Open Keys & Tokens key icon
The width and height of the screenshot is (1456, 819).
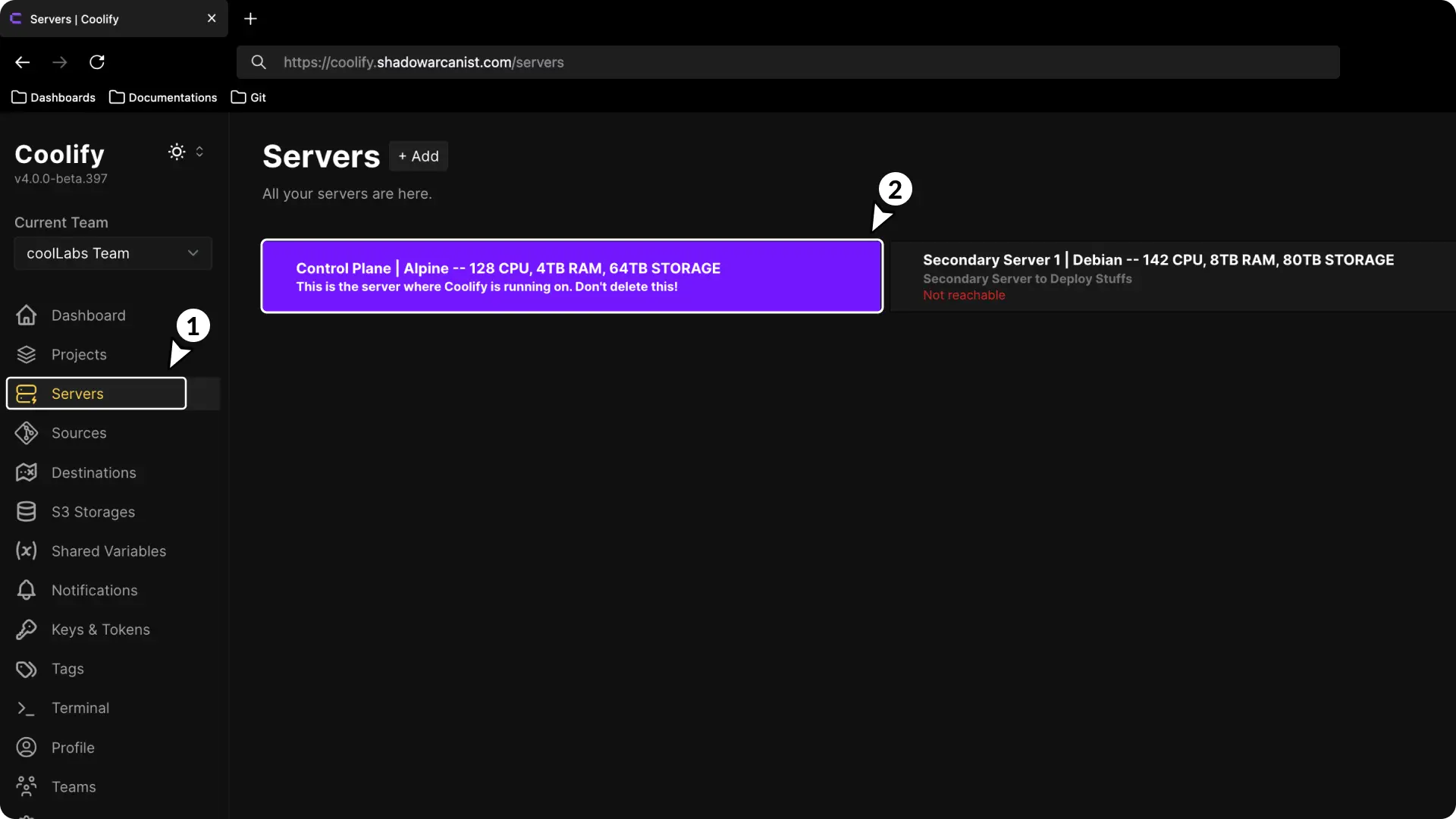pyautogui.click(x=27, y=629)
